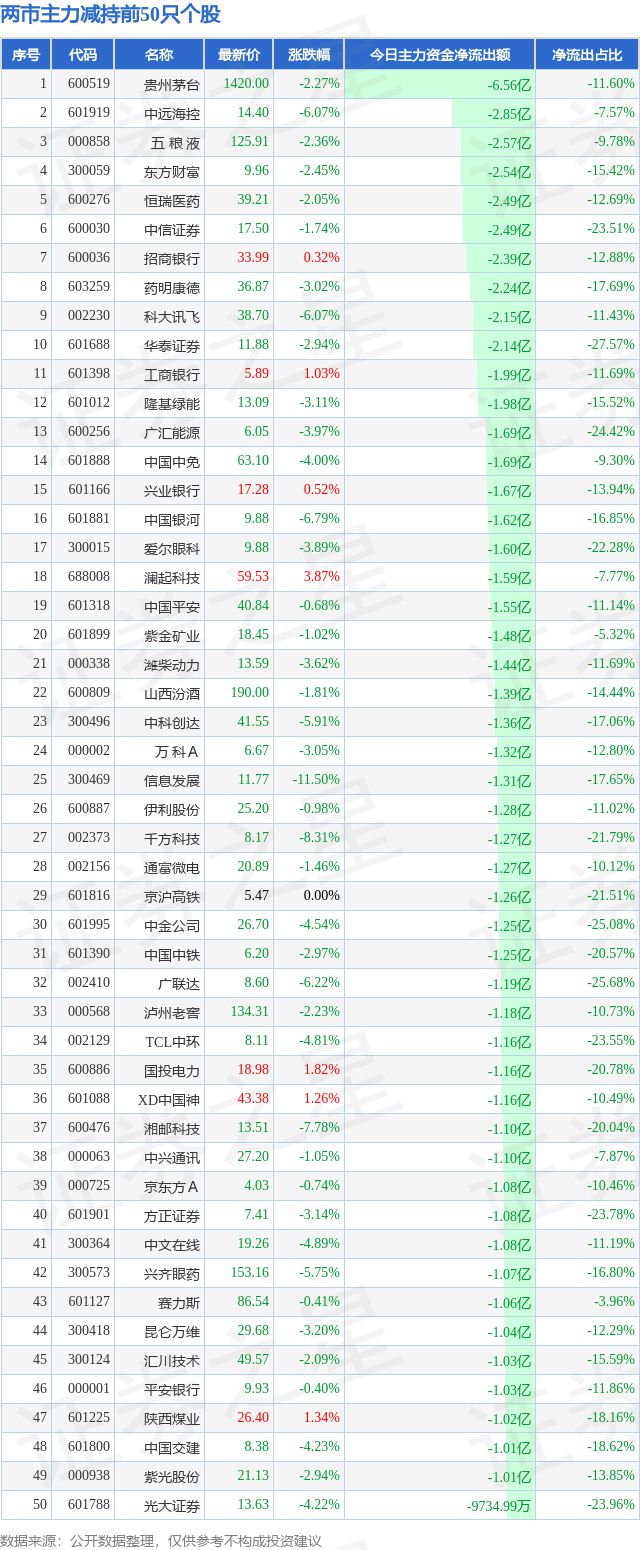Select stock name TCL中环

click(x=172, y=1041)
